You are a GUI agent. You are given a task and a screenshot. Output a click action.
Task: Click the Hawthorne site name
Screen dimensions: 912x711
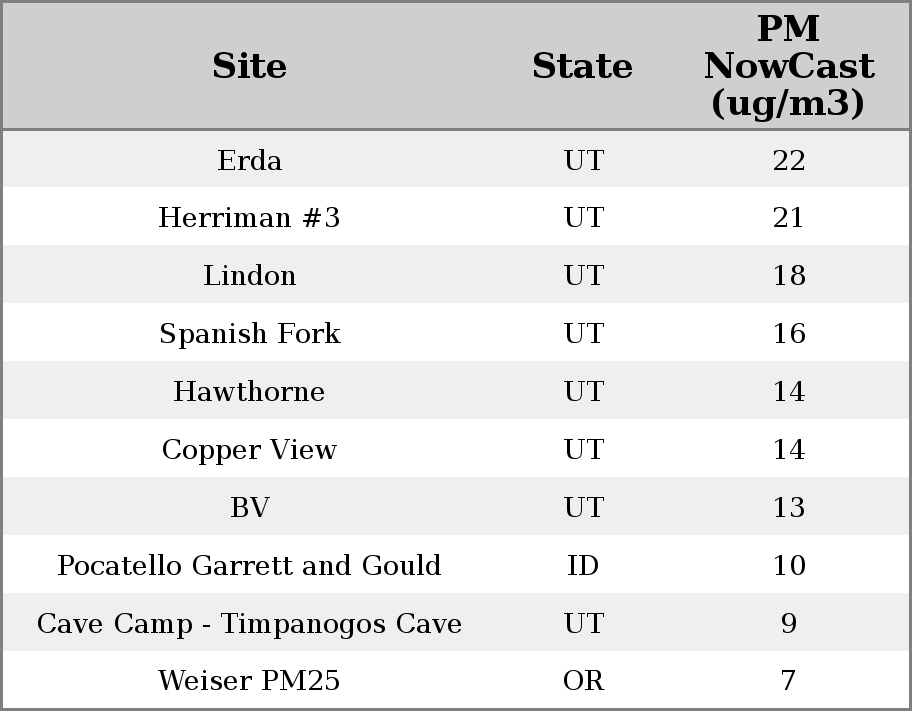(249, 392)
